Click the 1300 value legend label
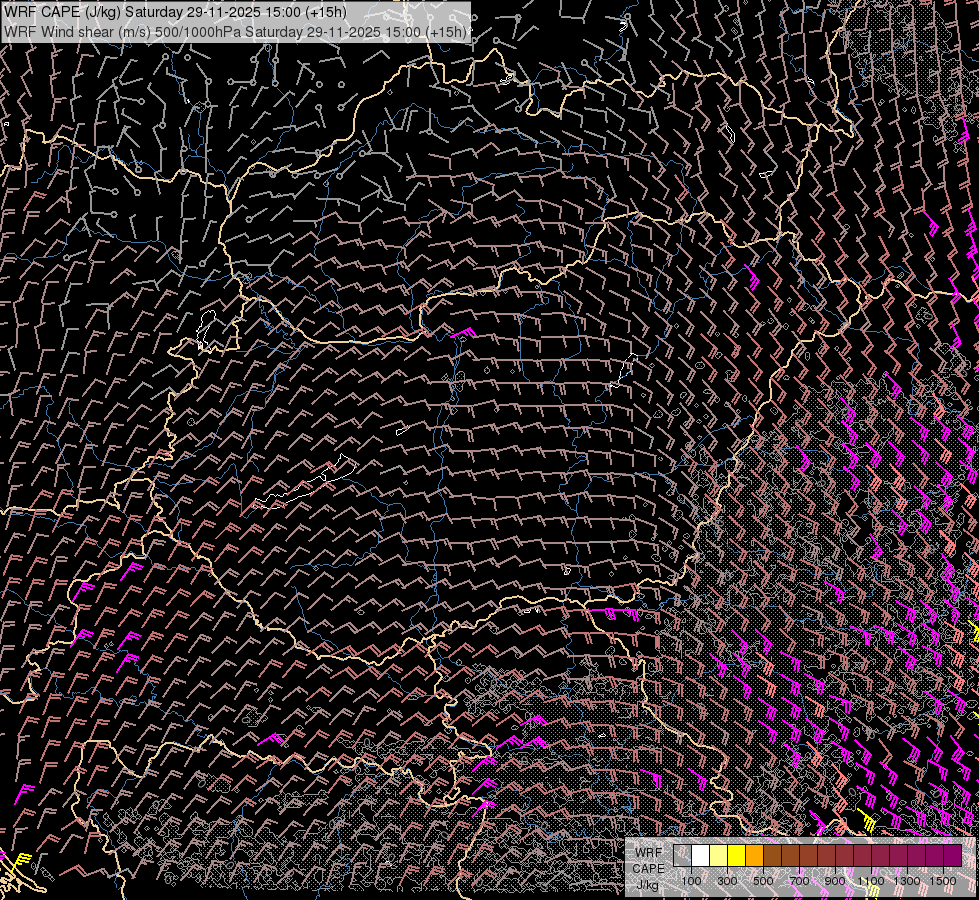 (x=907, y=881)
